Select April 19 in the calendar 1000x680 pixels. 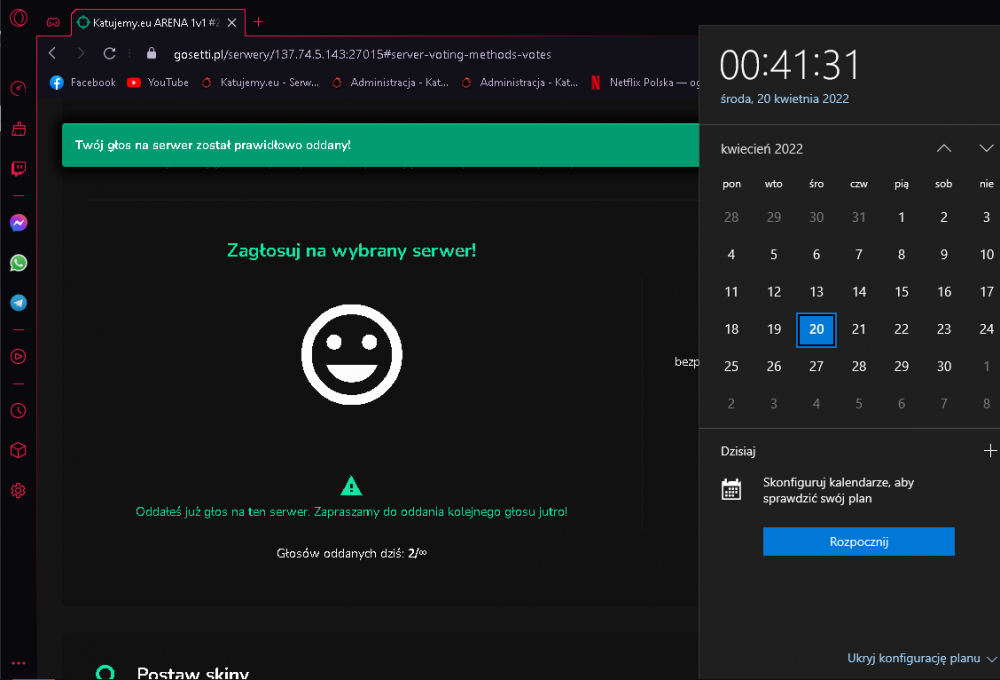coord(774,329)
